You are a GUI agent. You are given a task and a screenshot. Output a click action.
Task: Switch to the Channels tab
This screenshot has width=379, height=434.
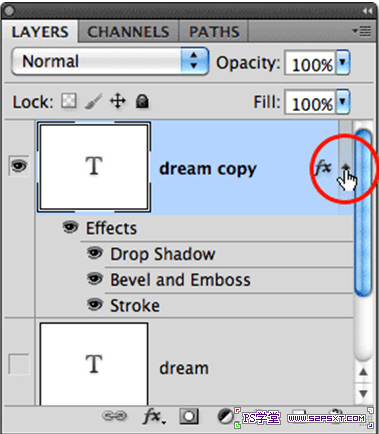click(x=128, y=32)
